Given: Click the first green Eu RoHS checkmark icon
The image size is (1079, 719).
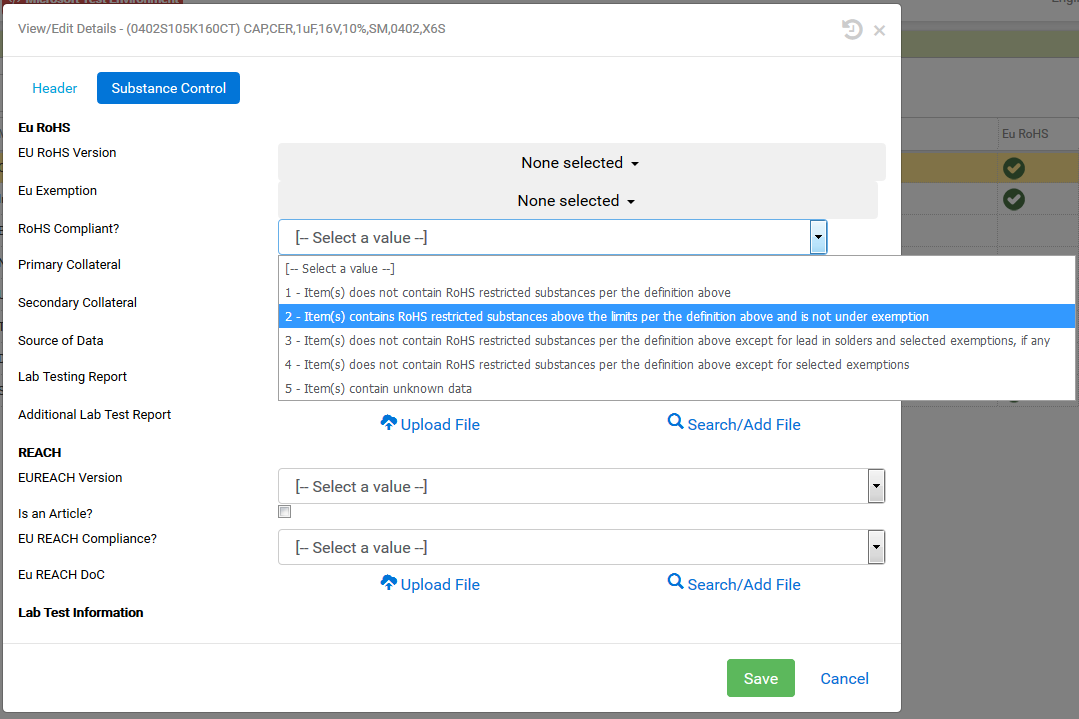Looking at the screenshot, I should pos(1014,169).
